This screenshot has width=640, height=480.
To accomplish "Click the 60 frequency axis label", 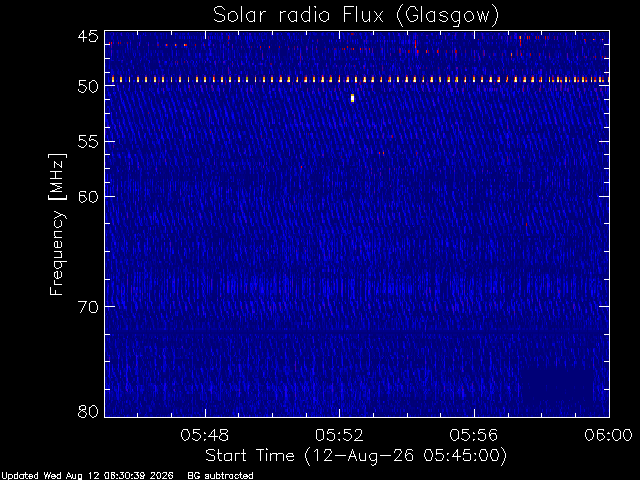I will [88, 197].
